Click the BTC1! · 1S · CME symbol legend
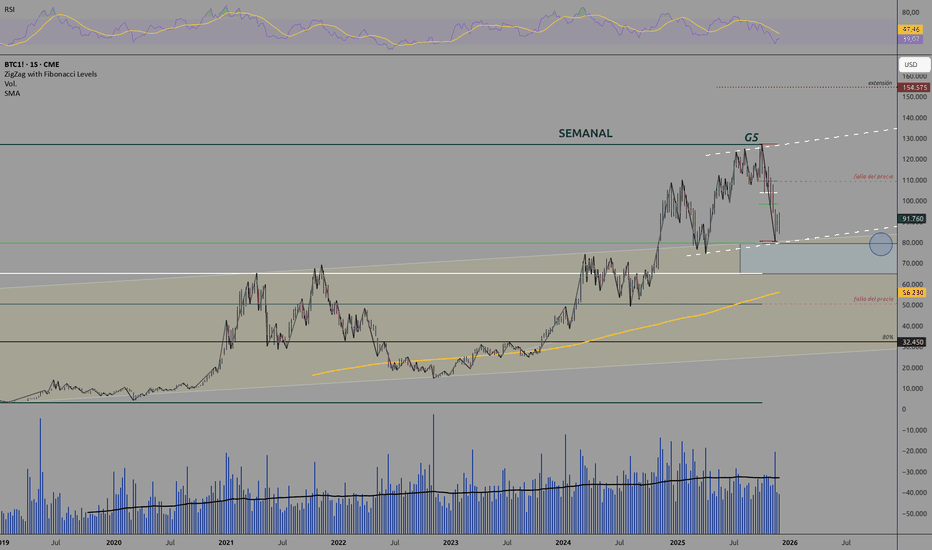The width and height of the screenshot is (932, 550). coord(32,64)
